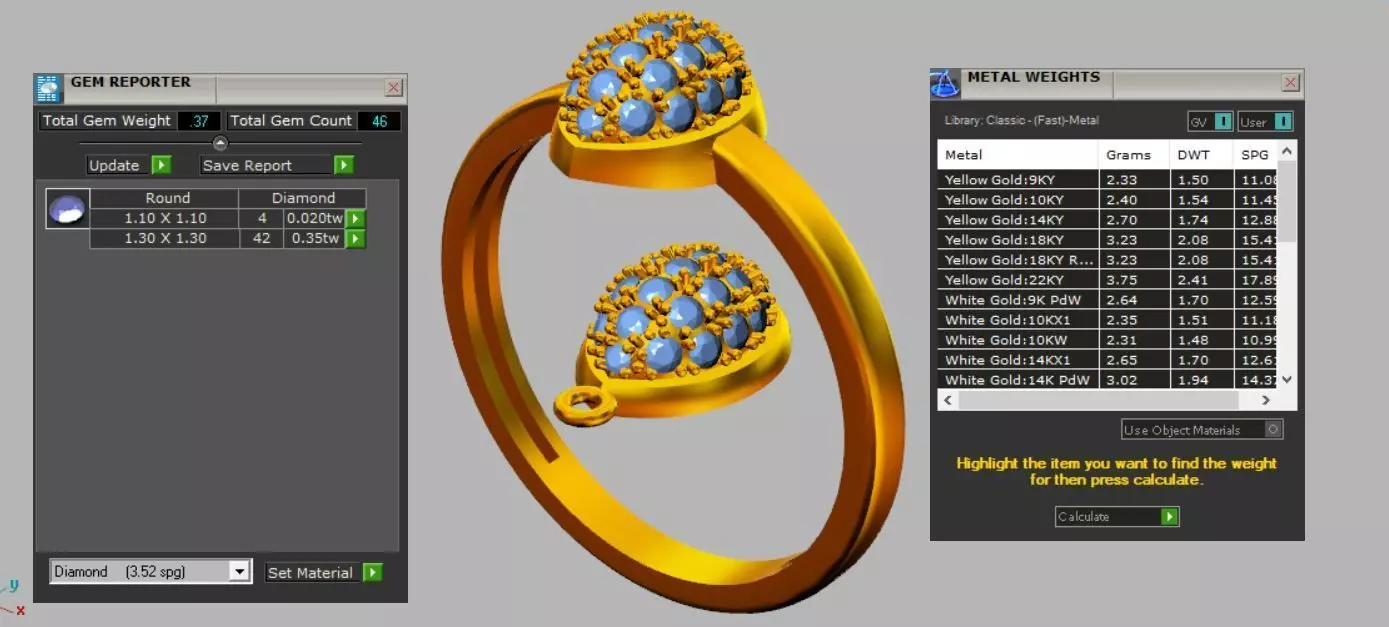Image resolution: width=1389 pixels, height=627 pixels.
Task: Click the green arrow on the 0.020tw row
Action: click(355, 219)
